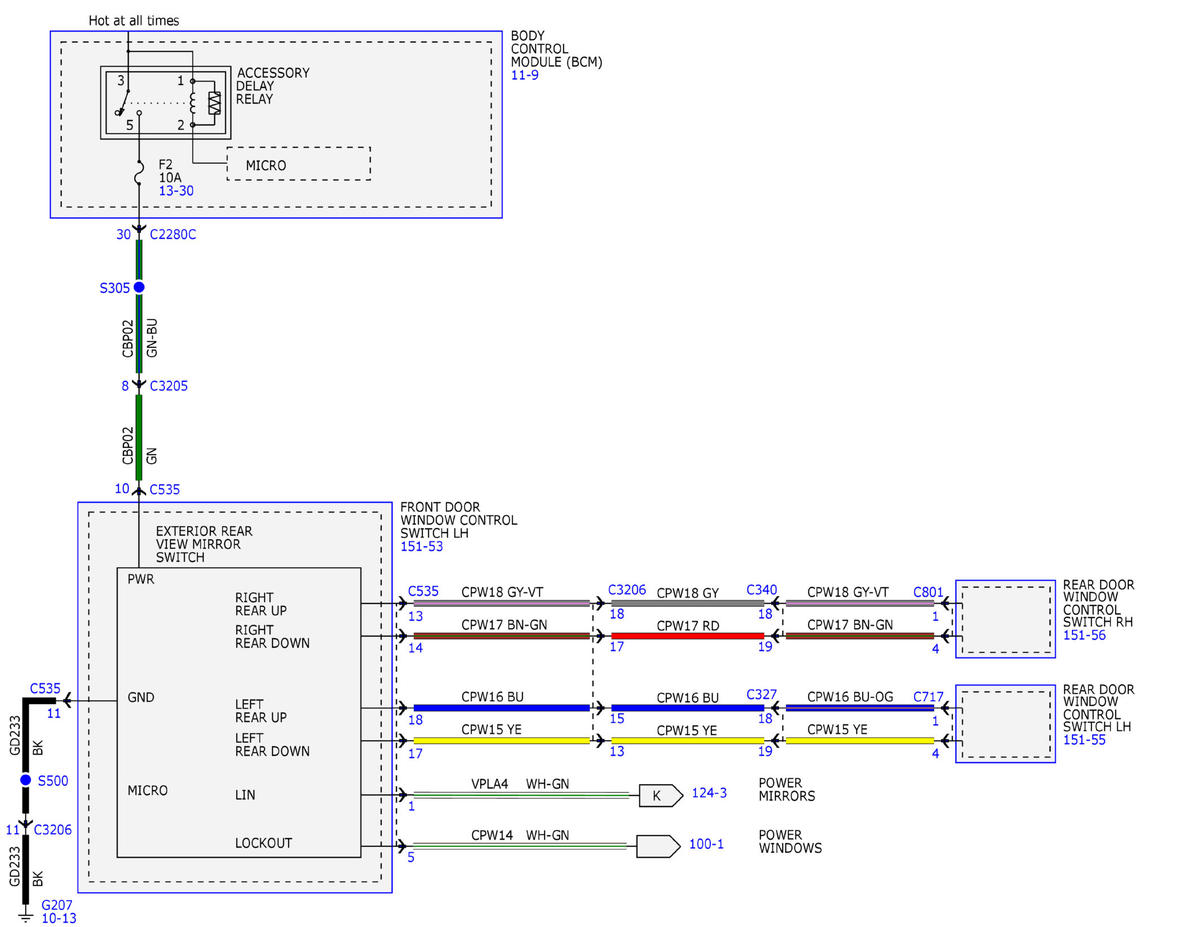Jump to page 124-3 Power Mirrors
This screenshot has height=927, width=1200.
[710, 794]
